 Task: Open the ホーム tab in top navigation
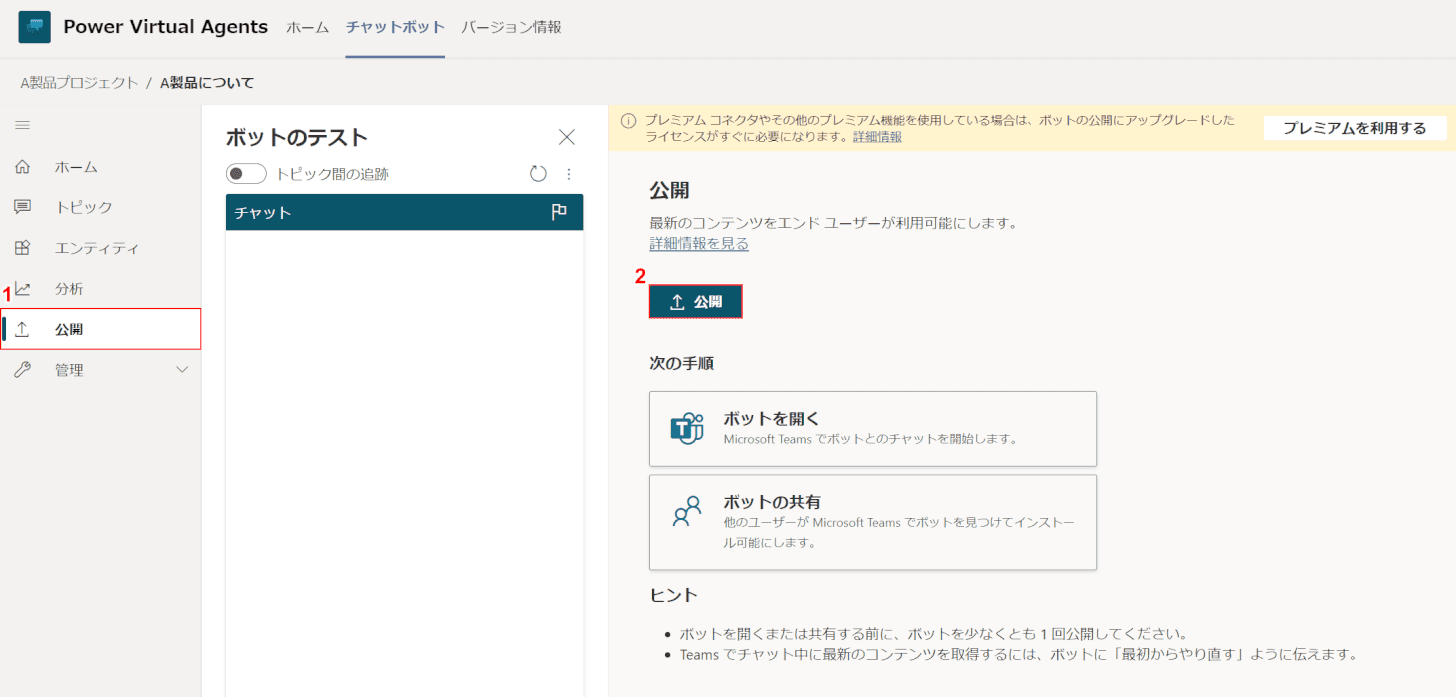pyautogui.click(x=308, y=27)
